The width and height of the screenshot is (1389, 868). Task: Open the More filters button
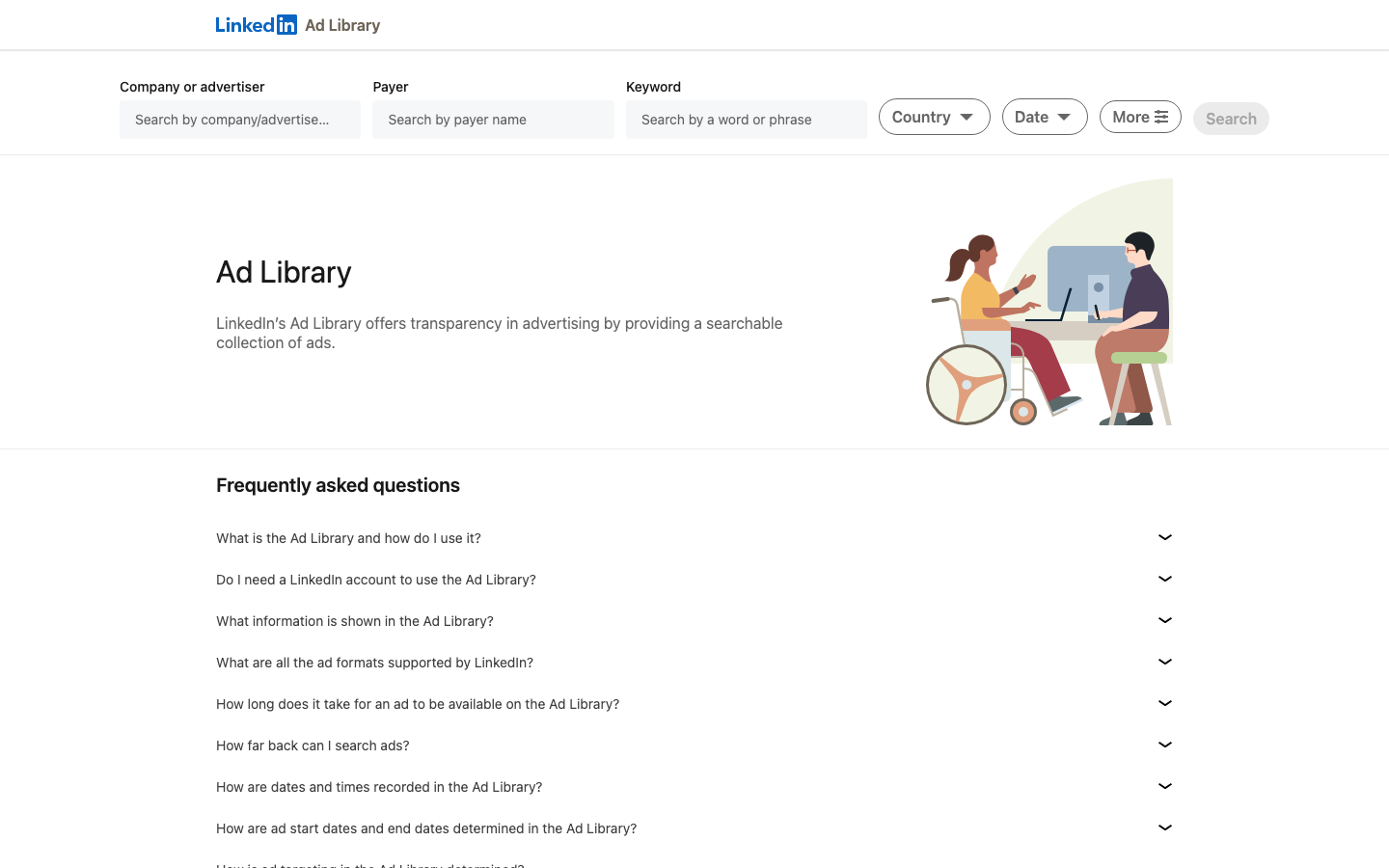click(x=1140, y=117)
